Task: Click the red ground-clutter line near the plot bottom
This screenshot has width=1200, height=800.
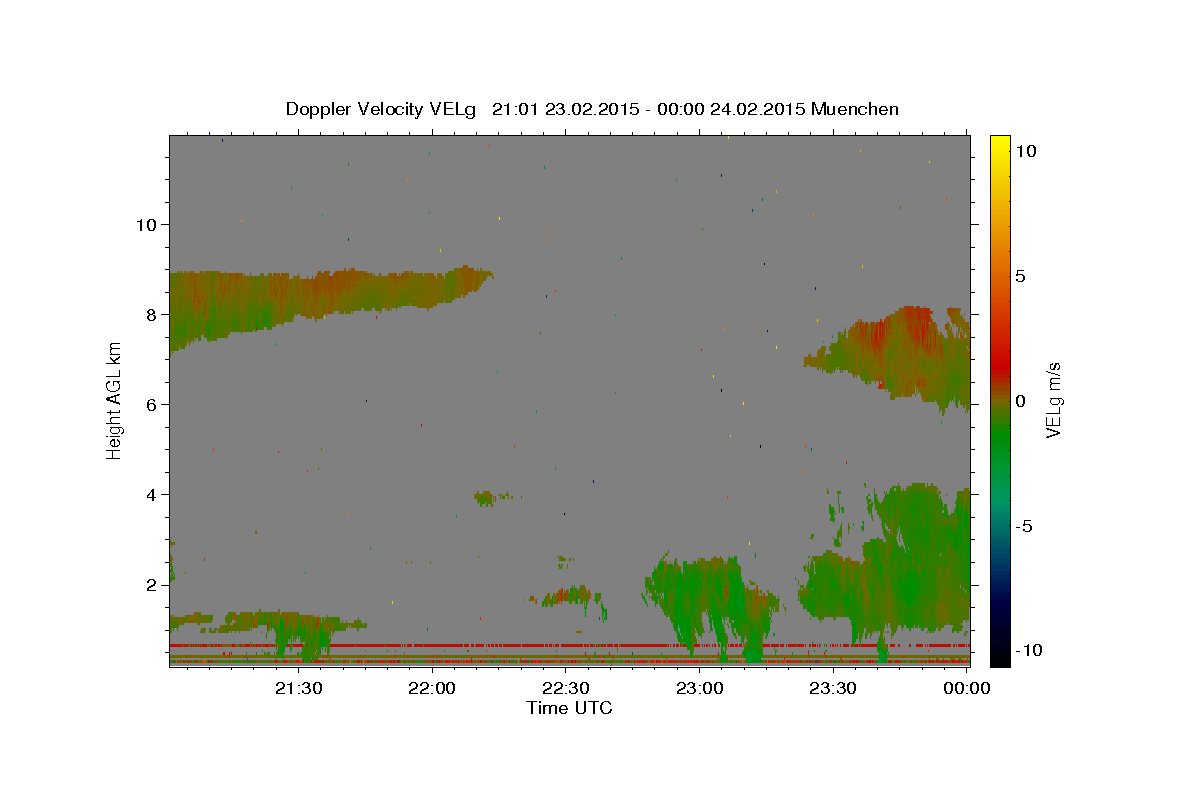Action: pyautogui.click(x=569, y=646)
